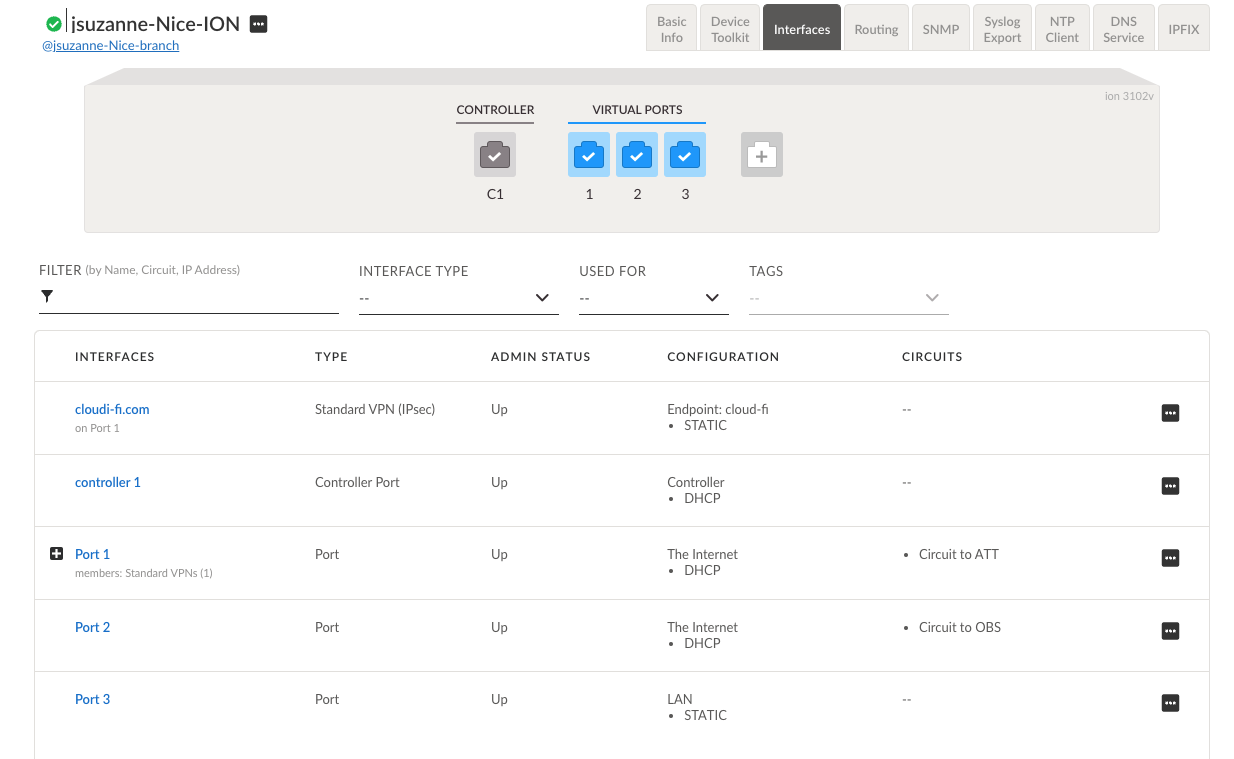Image resolution: width=1234 pixels, height=759 pixels.
Task: Toggle virtual port 3 selection
Action: point(685,154)
